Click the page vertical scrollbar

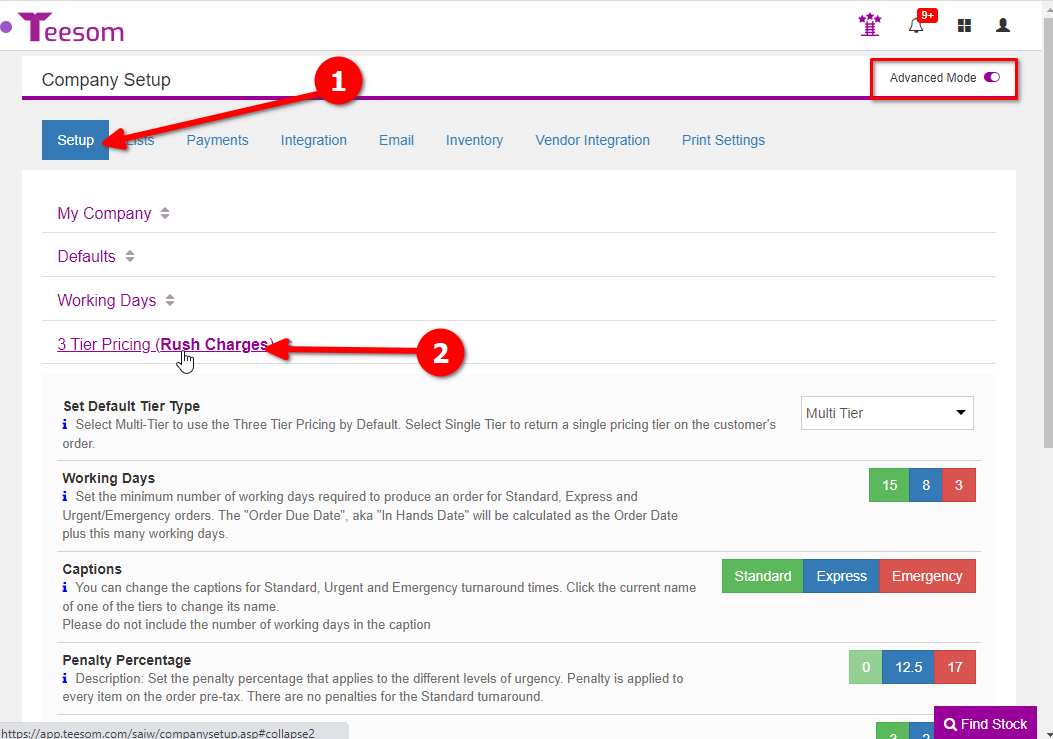pos(1048,232)
